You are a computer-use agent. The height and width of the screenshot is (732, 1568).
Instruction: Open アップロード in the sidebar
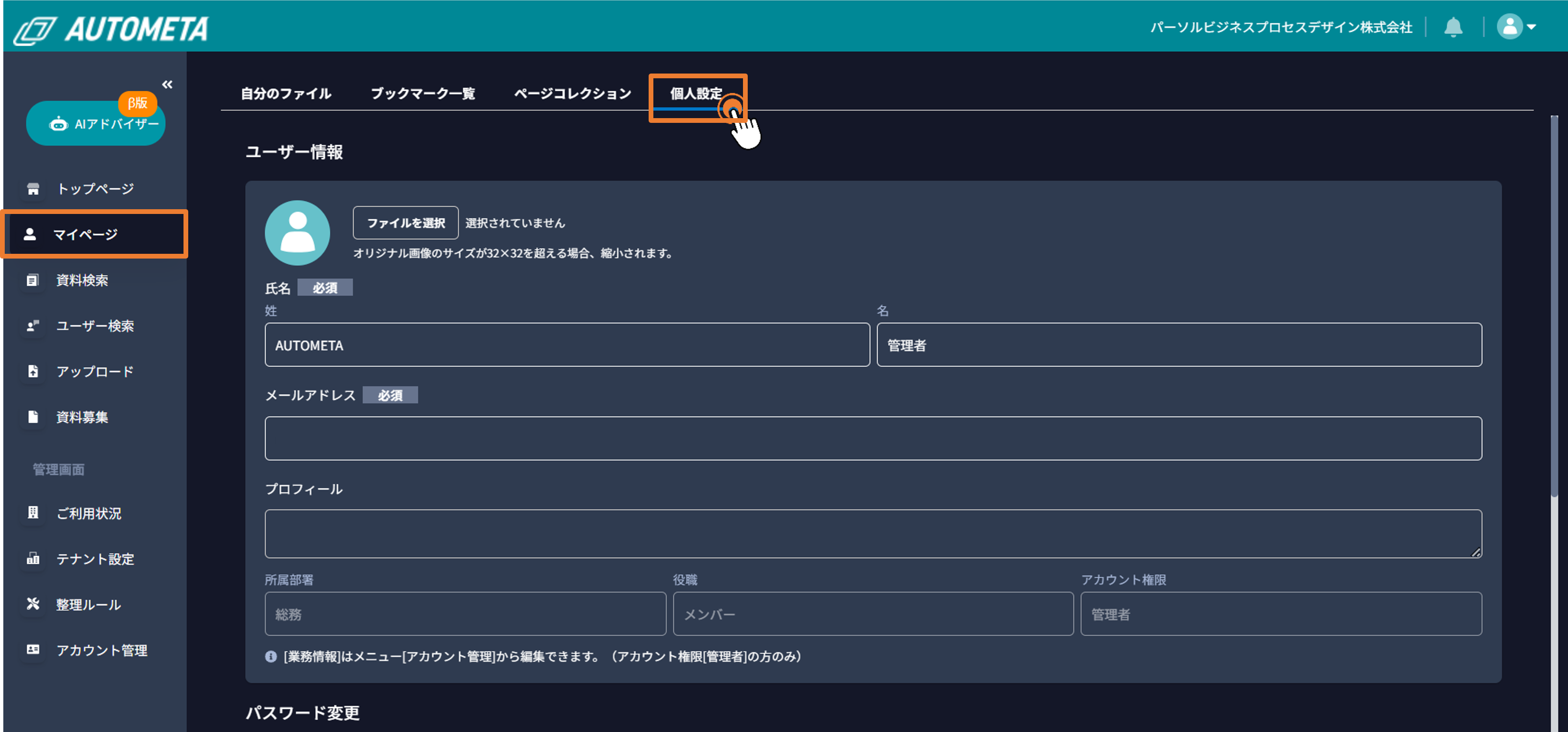coord(95,371)
